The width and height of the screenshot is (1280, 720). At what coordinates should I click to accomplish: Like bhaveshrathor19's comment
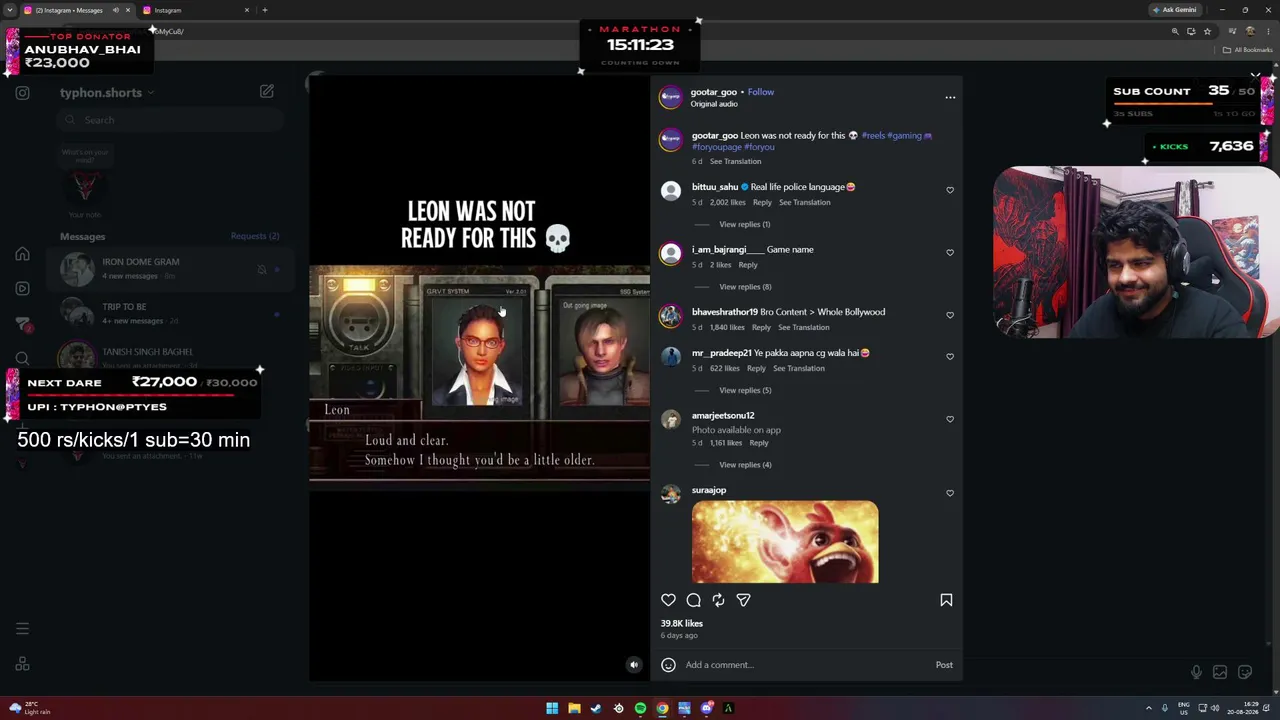(x=950, y=315)
